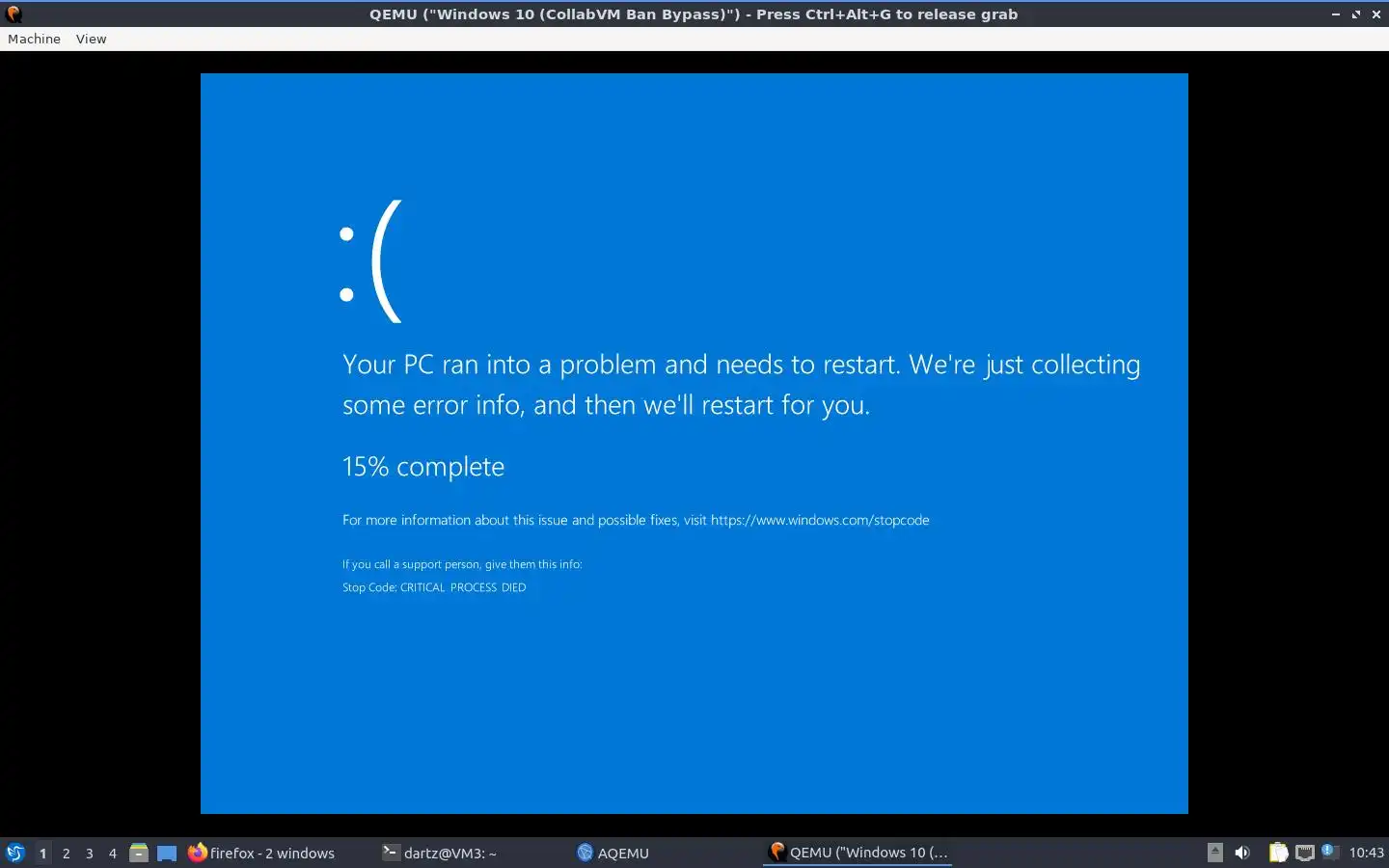The width and height of the screenshot is (1389, 868).
Task: Open the Machine menu
Action: tap(34, 39)
